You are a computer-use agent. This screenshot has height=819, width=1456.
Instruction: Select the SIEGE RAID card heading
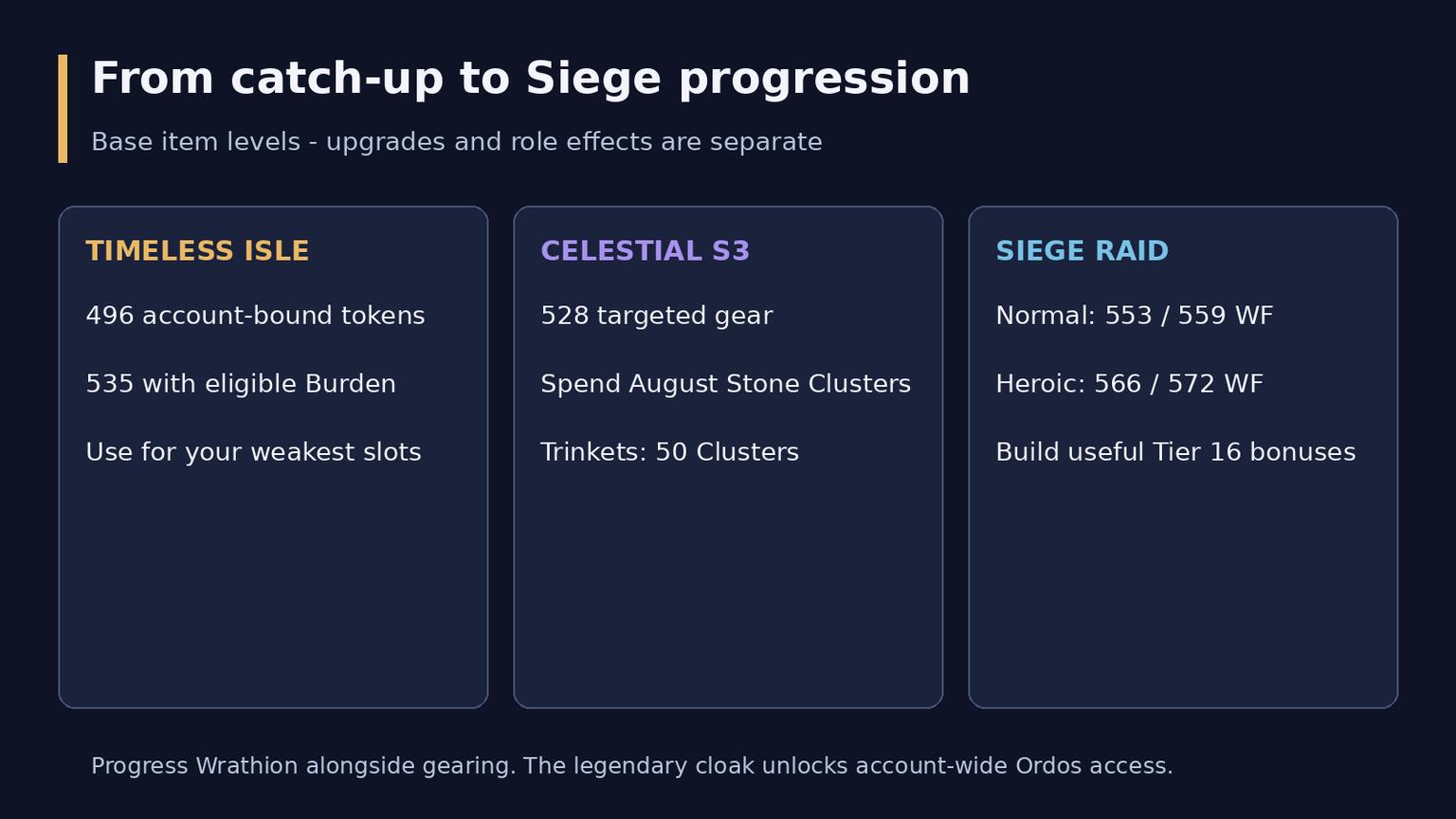[x=1082, y=251]
